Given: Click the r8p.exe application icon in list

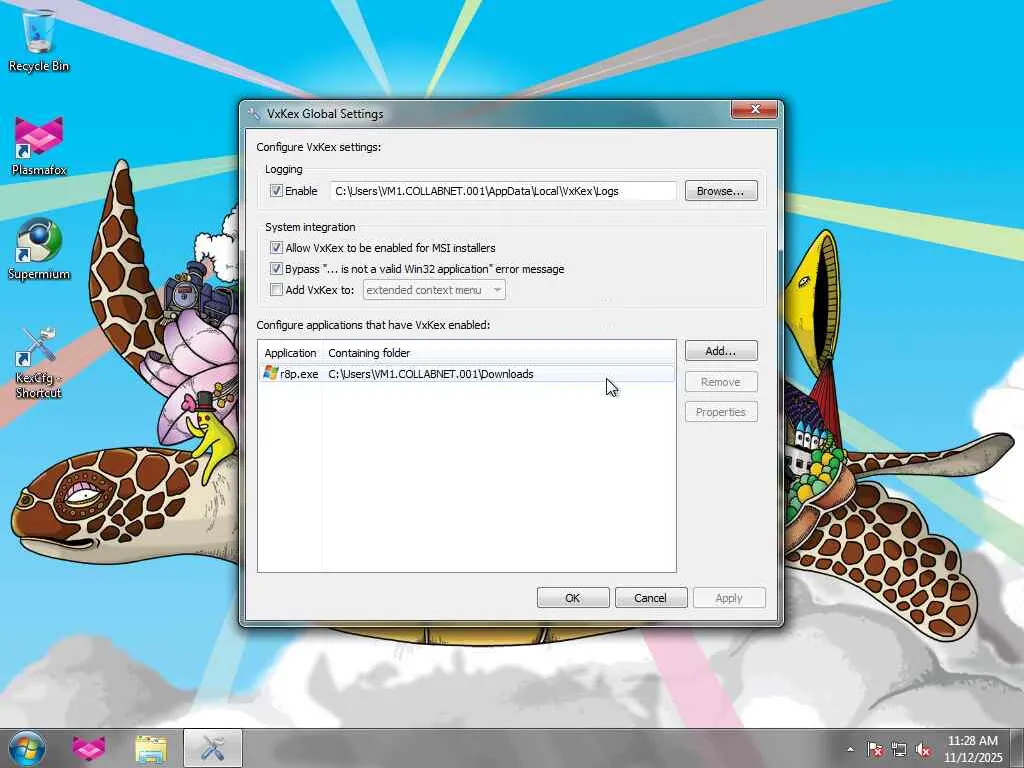Looking at the screenshot, I should [270, 374].
